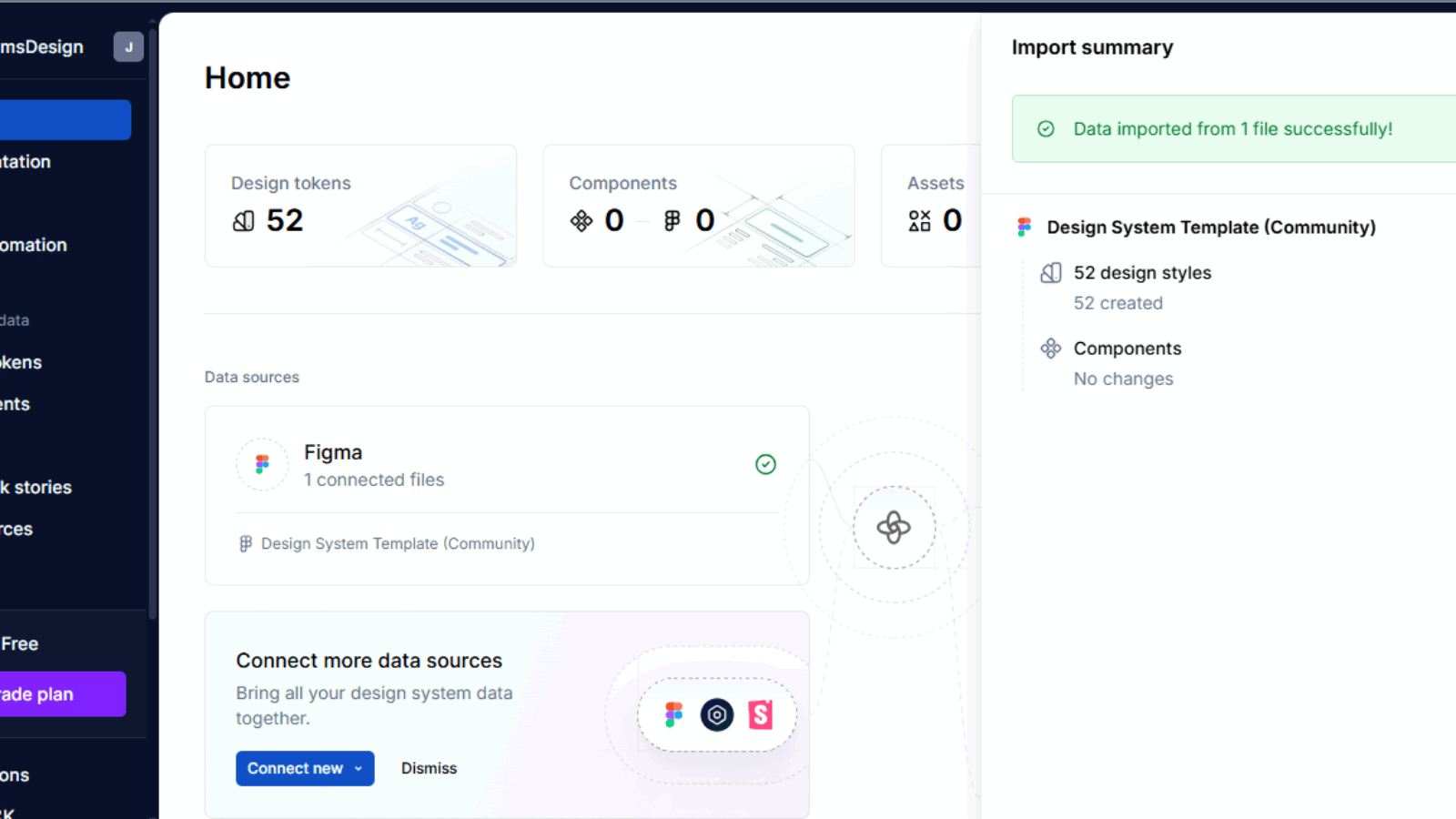Screen dimensions: 1456x819
Task: Click the design tokens icon beside 52
Action: [243, 221]
